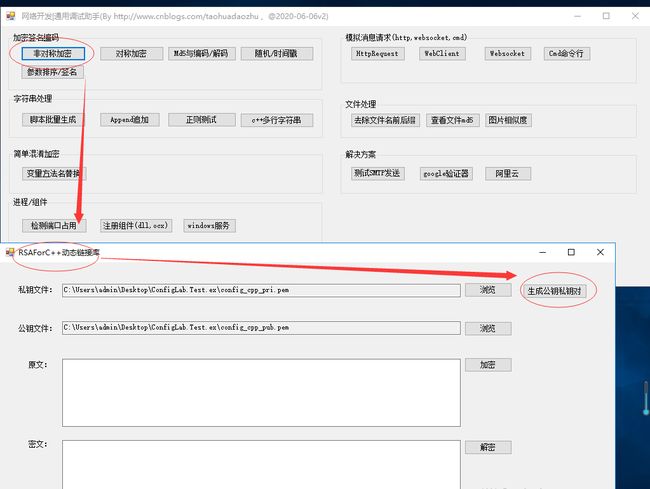Click inside the 密文 ciphertext text area

pyautogui.click(x=261, y=465)
